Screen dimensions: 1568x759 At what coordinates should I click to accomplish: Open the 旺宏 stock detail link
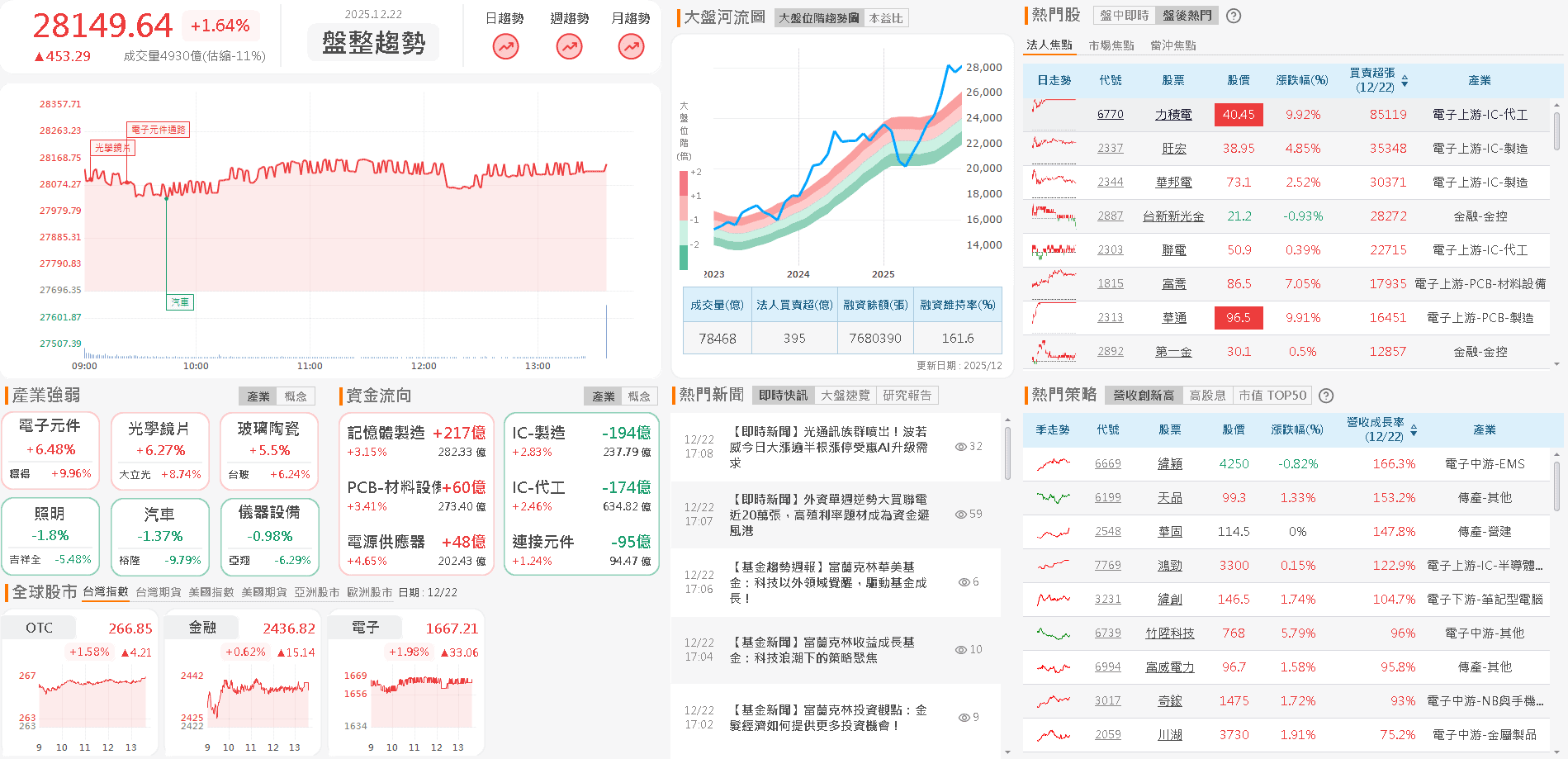tap(1172, 148)
